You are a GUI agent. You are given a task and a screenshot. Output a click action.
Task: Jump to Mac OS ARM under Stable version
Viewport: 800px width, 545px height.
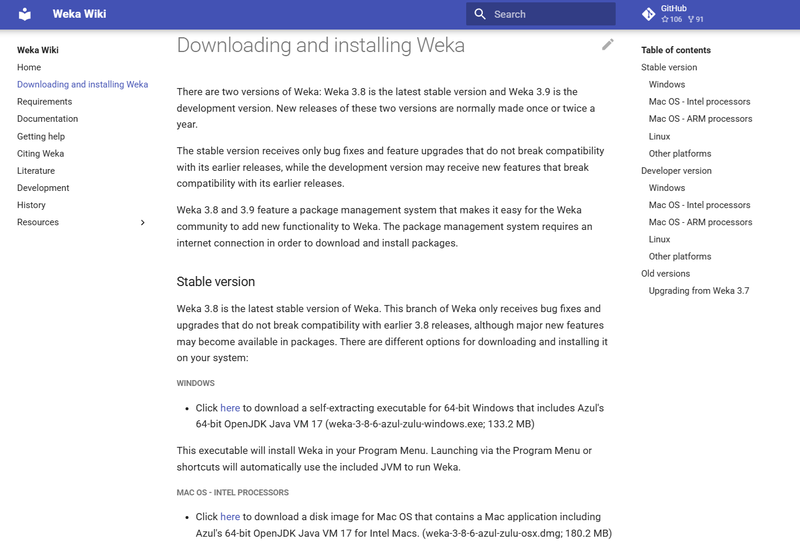(x=701, y=119)
